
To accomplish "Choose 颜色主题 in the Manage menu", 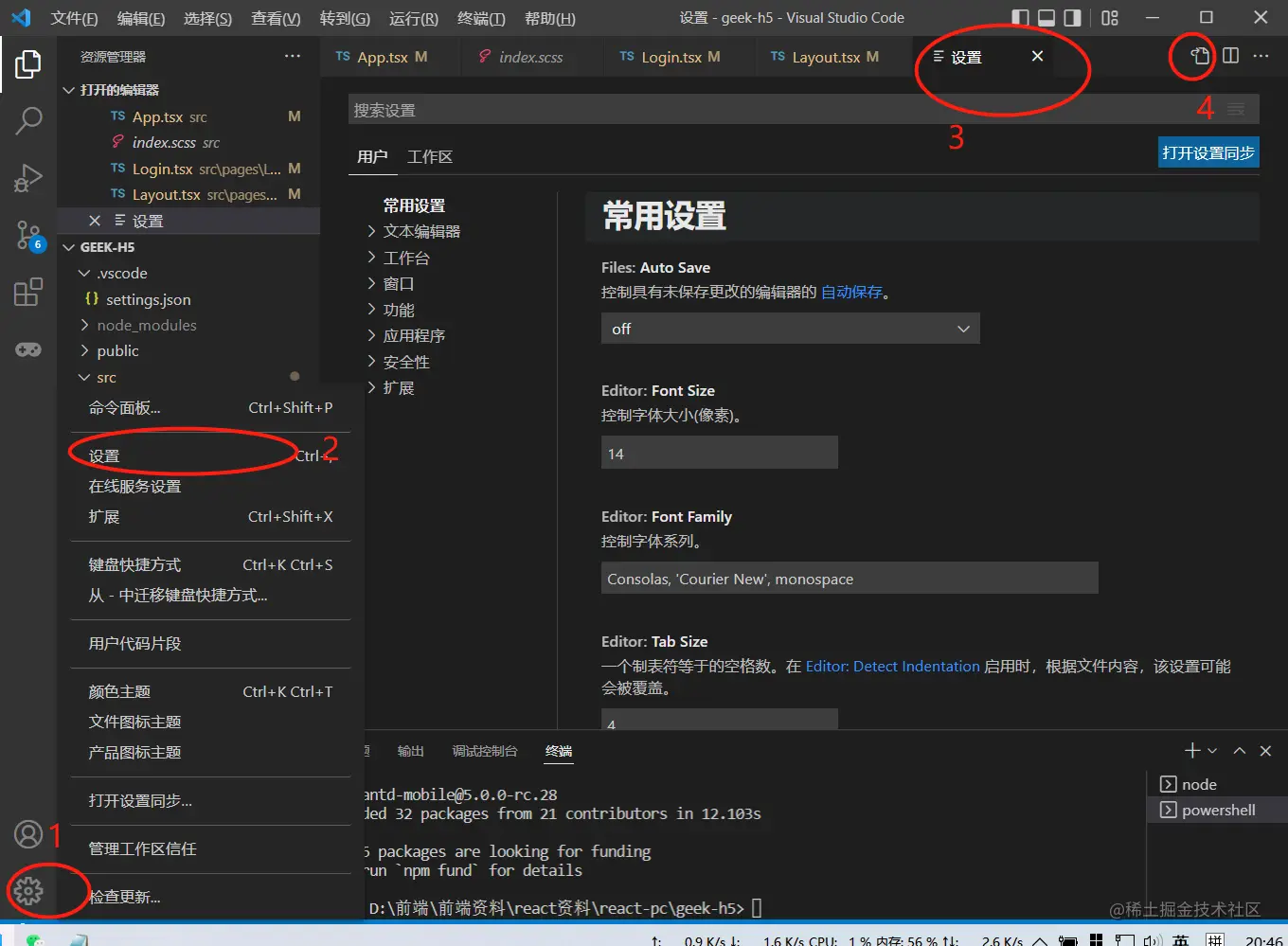I will [210, 691].
